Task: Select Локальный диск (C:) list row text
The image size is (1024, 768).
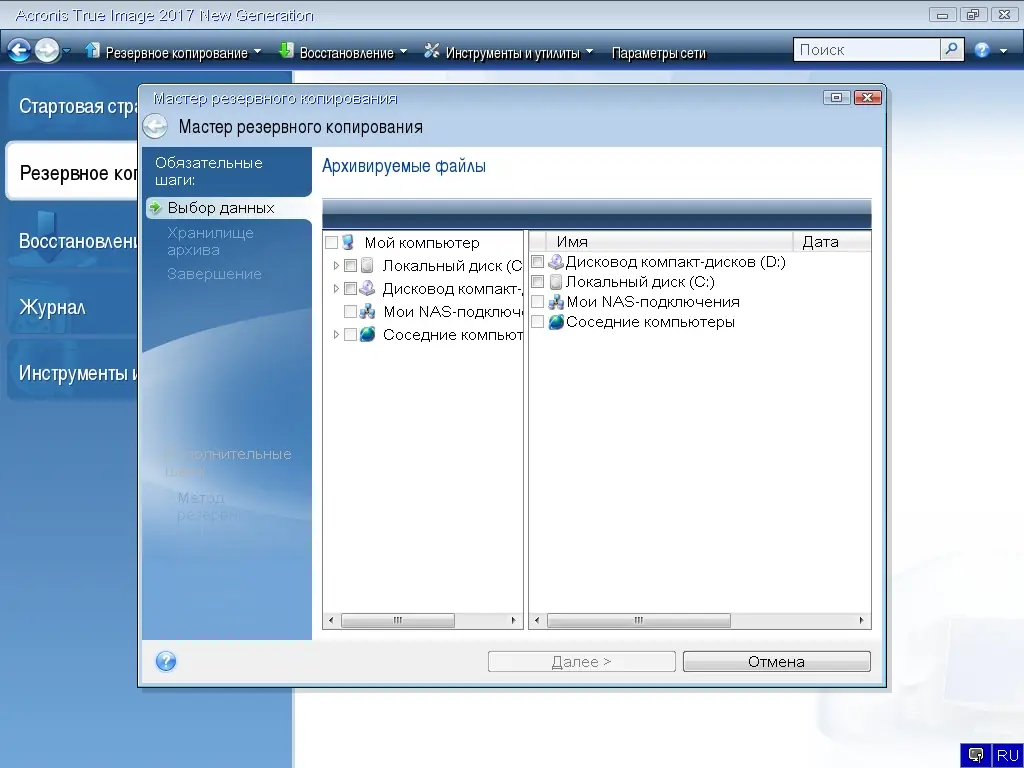Action: click(640, 281)
